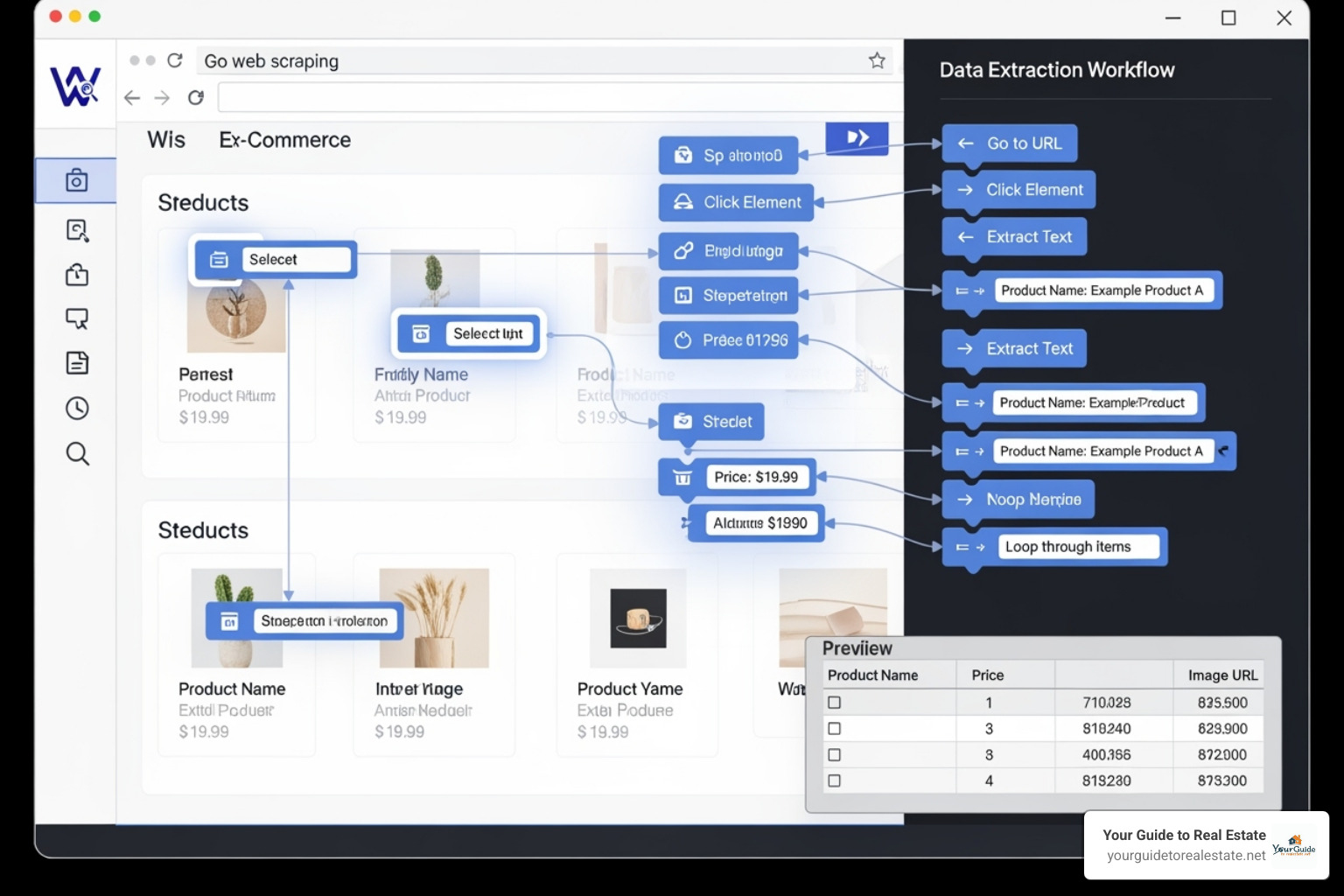Click the export bag icon in the sidebar
Viewport: 1344px width, 896px height.
(77, 274)
